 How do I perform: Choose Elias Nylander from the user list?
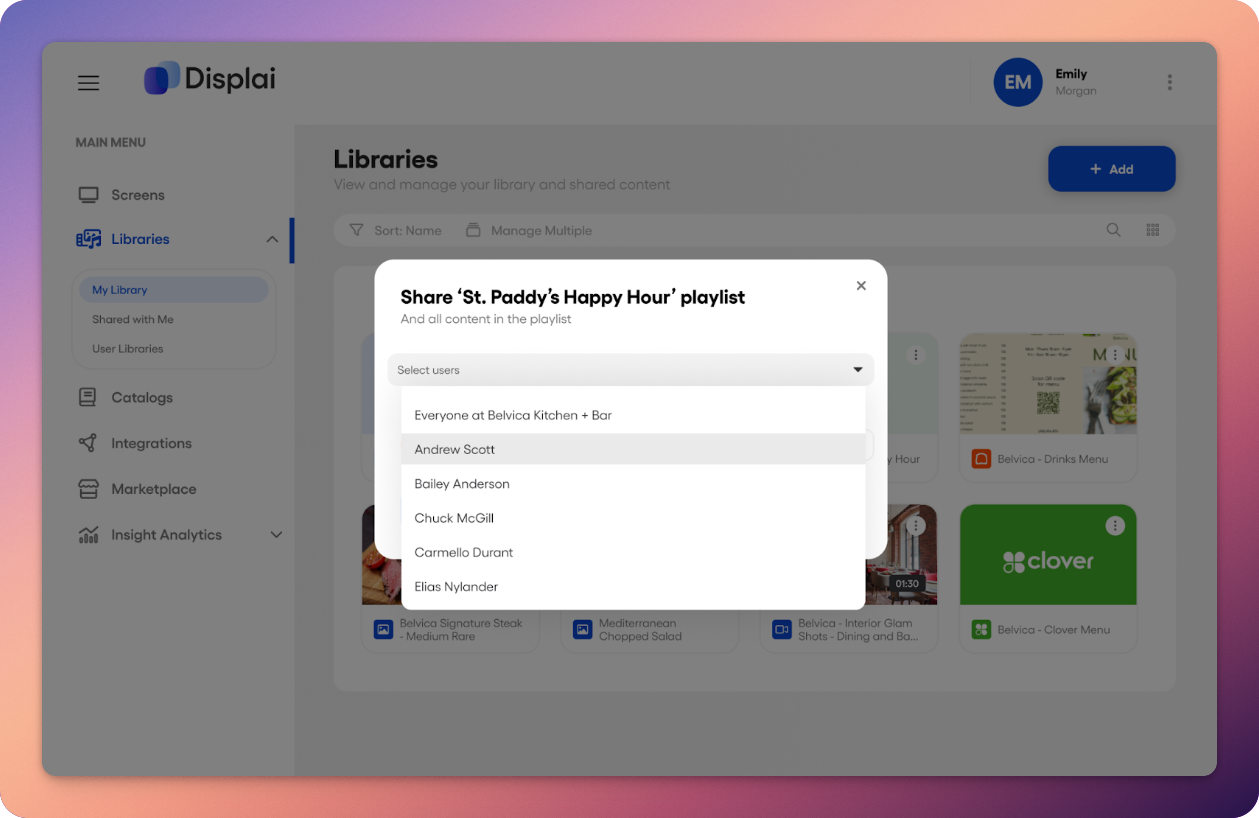coord(633,587)
